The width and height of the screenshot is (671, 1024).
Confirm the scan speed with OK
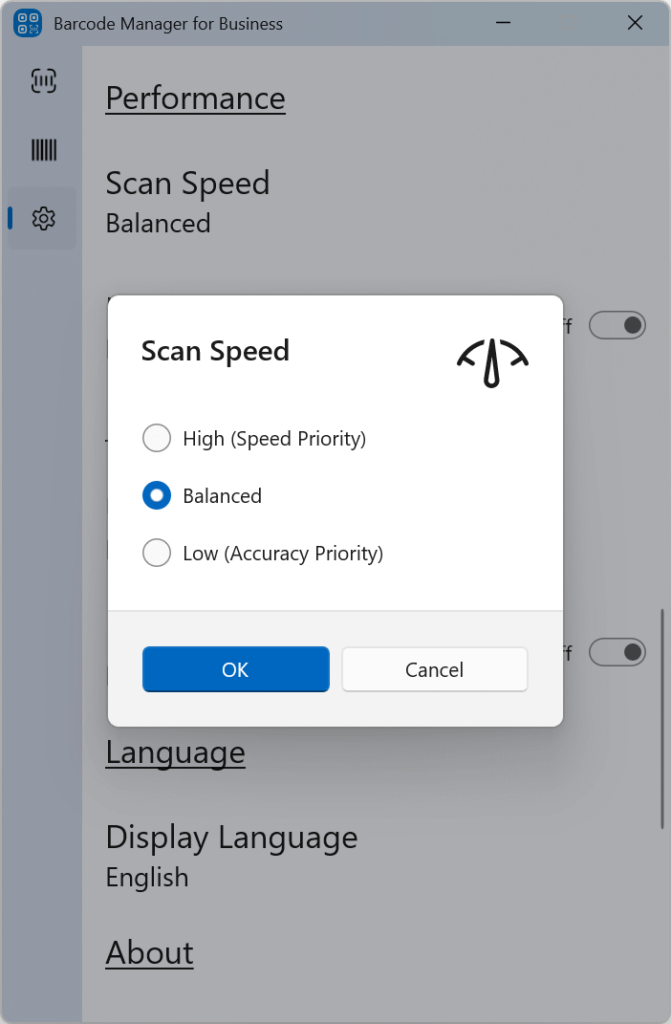click(x=235, y=669)
